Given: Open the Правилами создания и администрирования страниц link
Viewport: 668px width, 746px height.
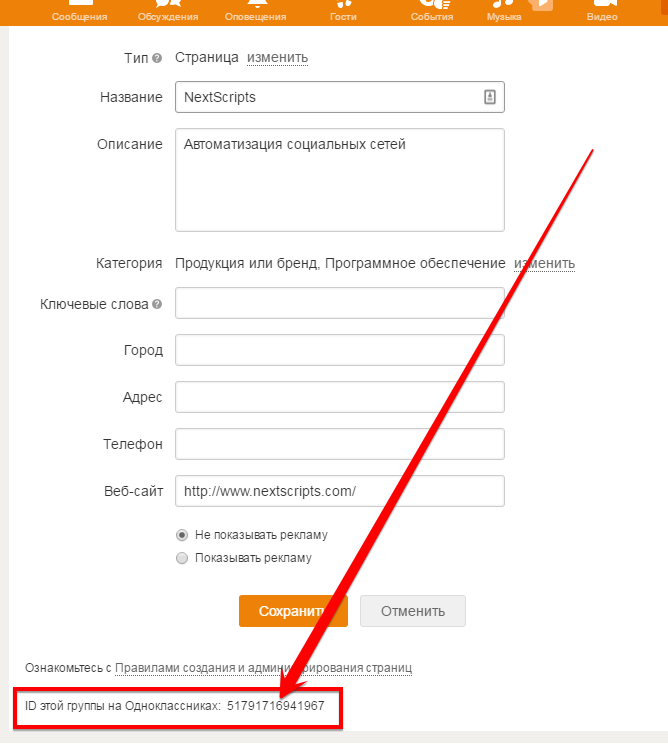Looking at the screenshot, I should pos(264,668).
